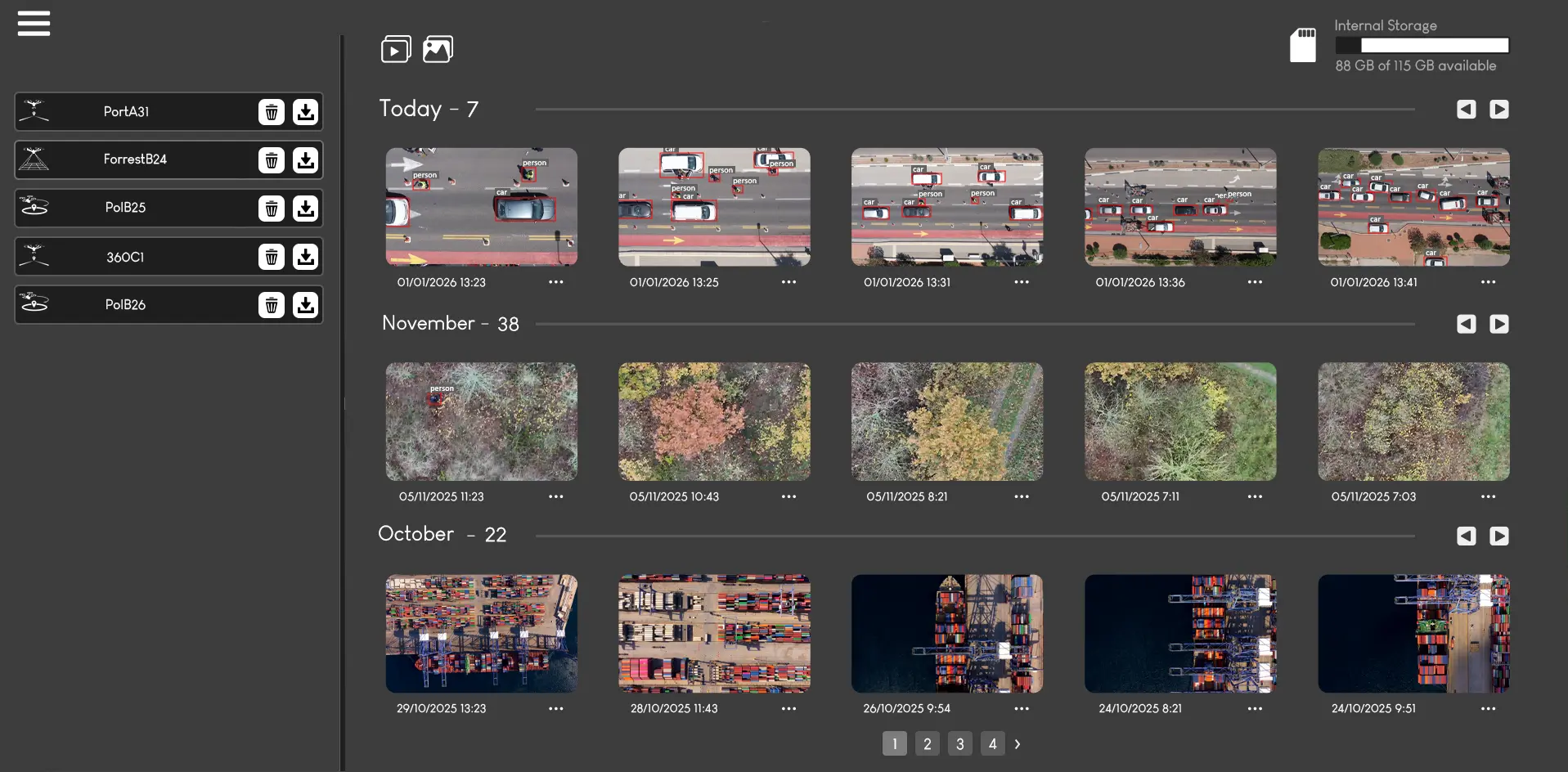Go to gallery page 2
The image size is (1568, 772).
[x=927, y=743]
